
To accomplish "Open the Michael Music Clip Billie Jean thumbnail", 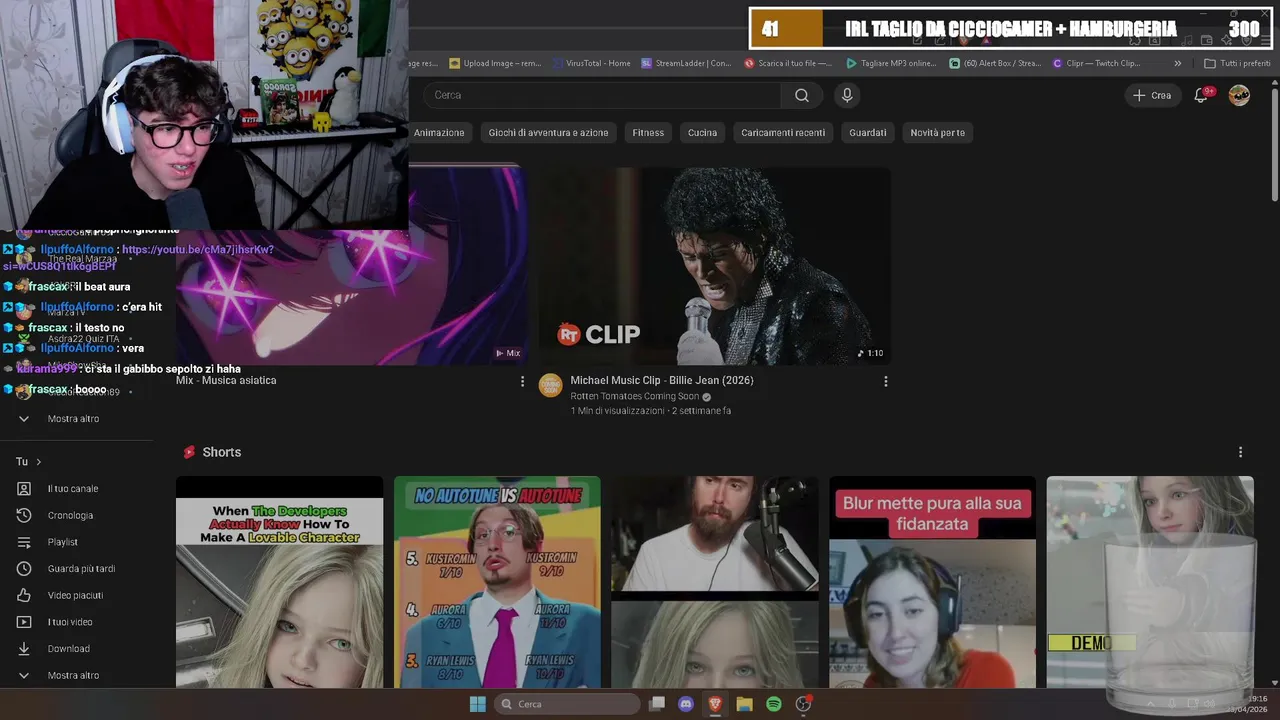I will pyautogui.click(x=714, y=266).
